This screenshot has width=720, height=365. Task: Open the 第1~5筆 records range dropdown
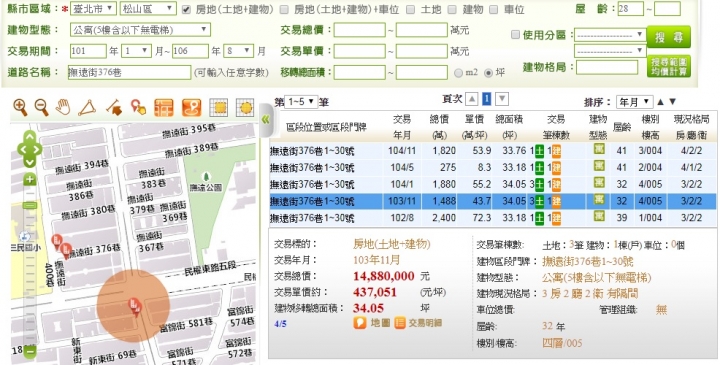(301, 101)
